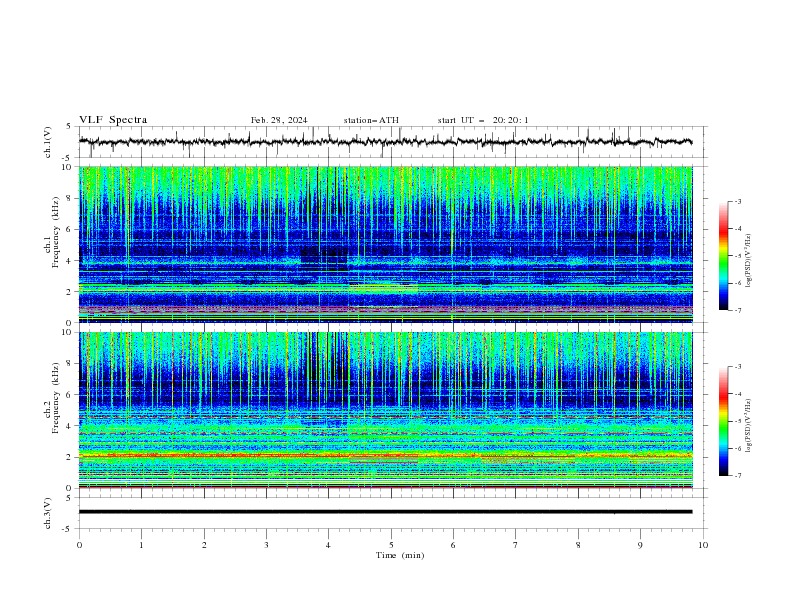792x612 pixels.
Task: Click time axis tick label "10"
Action: [x=703, y=545]
